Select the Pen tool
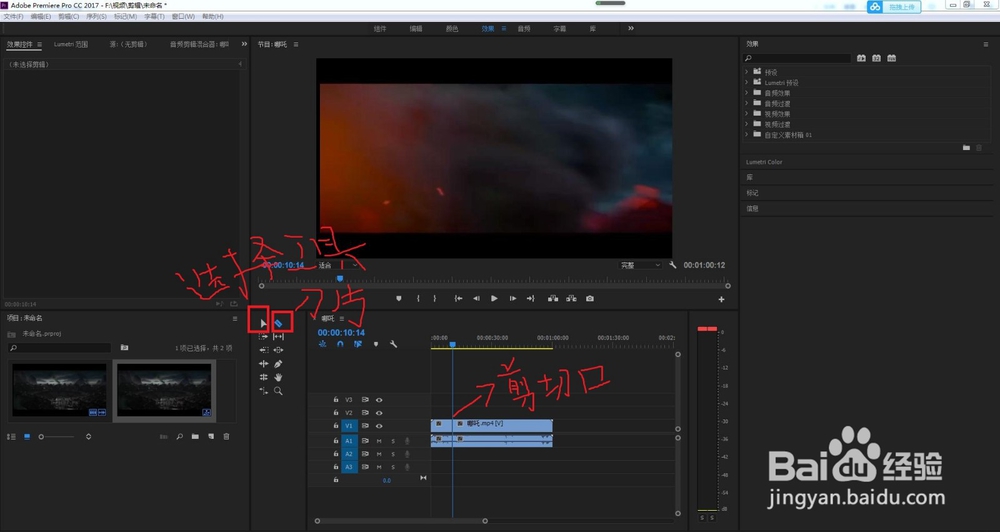Viewport: 1000px width, 532px height. coord(278,364)
